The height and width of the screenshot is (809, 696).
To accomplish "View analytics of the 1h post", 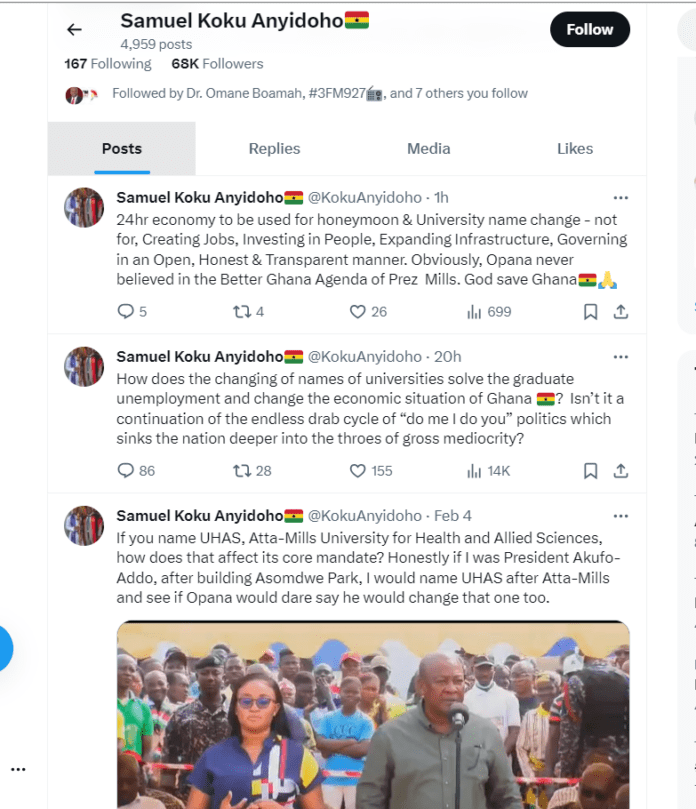I will (475, 312).
